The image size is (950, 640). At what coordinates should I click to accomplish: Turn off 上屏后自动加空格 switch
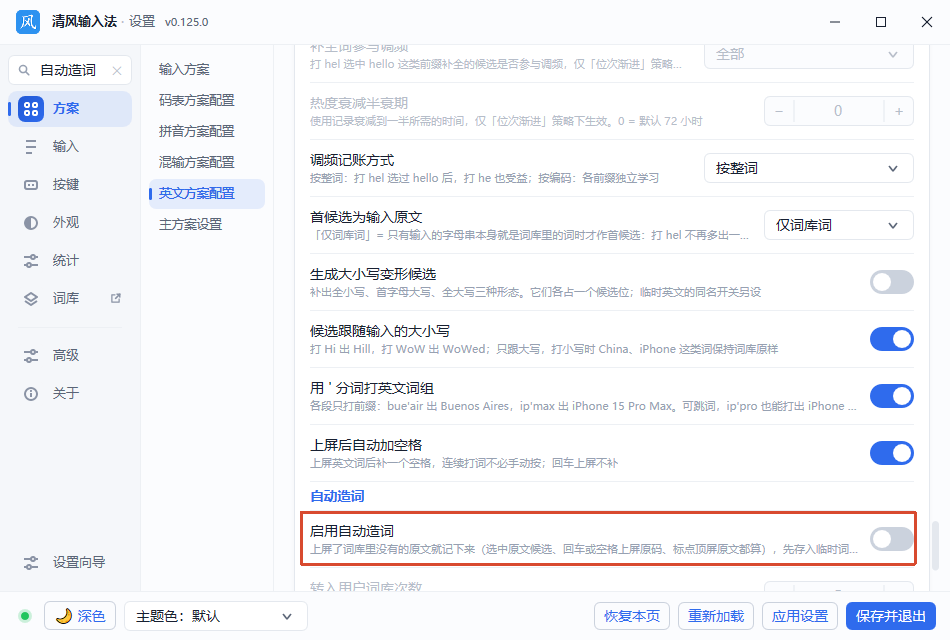(891, 453)
